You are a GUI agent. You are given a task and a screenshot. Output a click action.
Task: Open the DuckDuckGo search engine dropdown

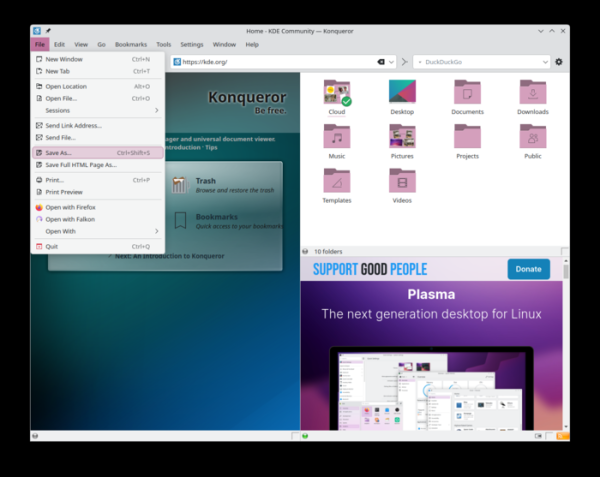click(544, 62)
